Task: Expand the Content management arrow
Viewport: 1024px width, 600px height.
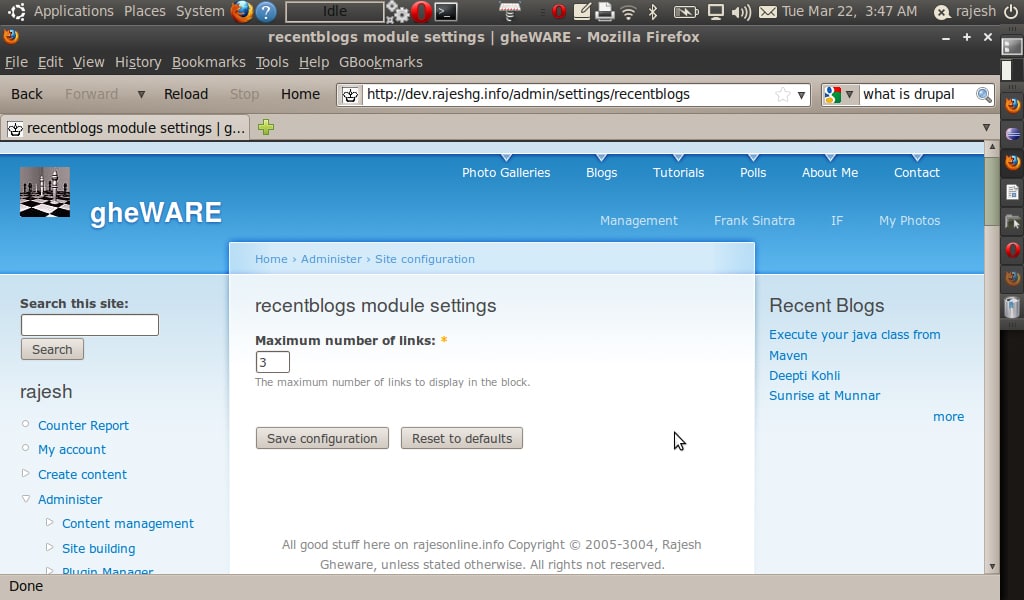Action: coord(50,522)
